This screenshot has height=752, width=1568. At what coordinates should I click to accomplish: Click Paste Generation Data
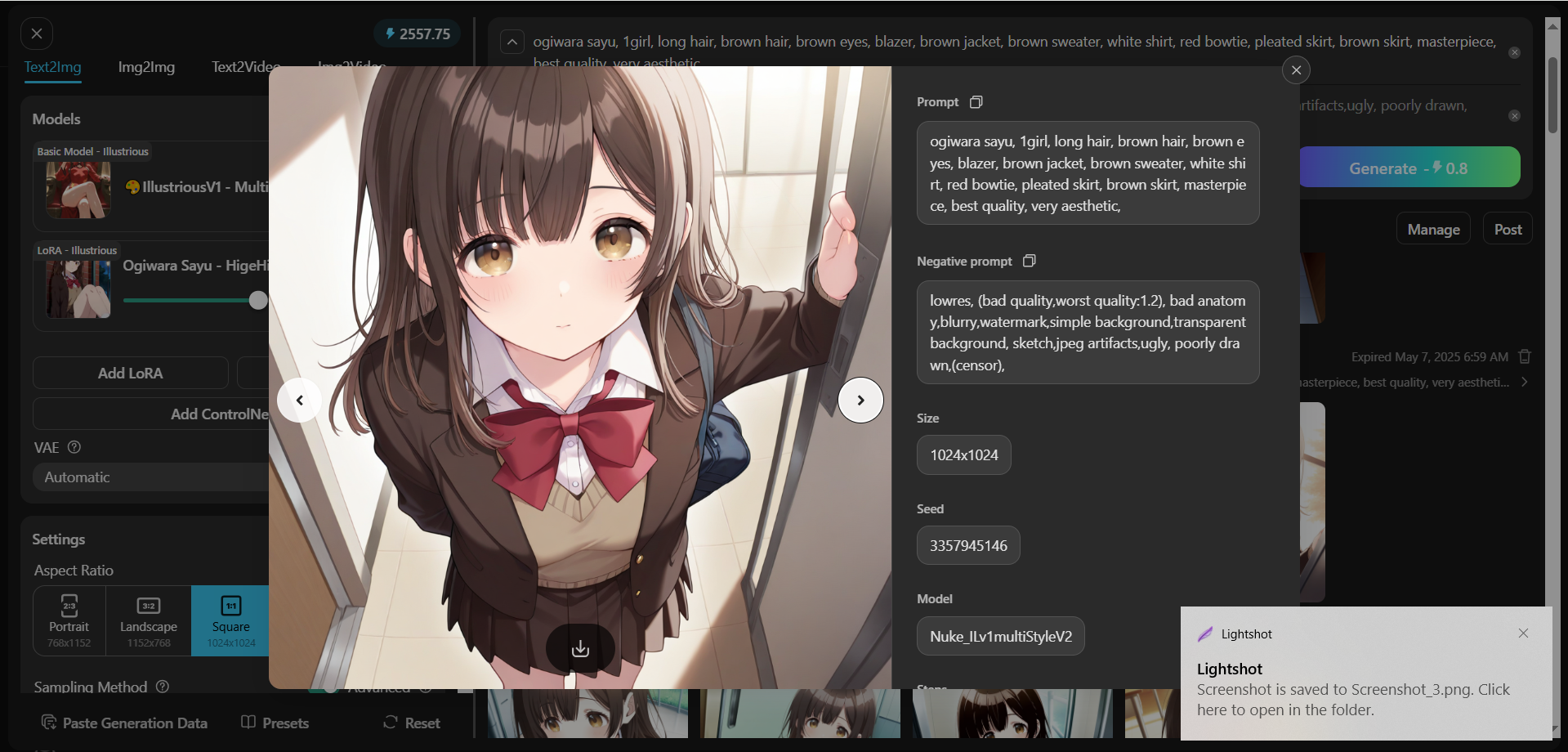click(124, 723)
